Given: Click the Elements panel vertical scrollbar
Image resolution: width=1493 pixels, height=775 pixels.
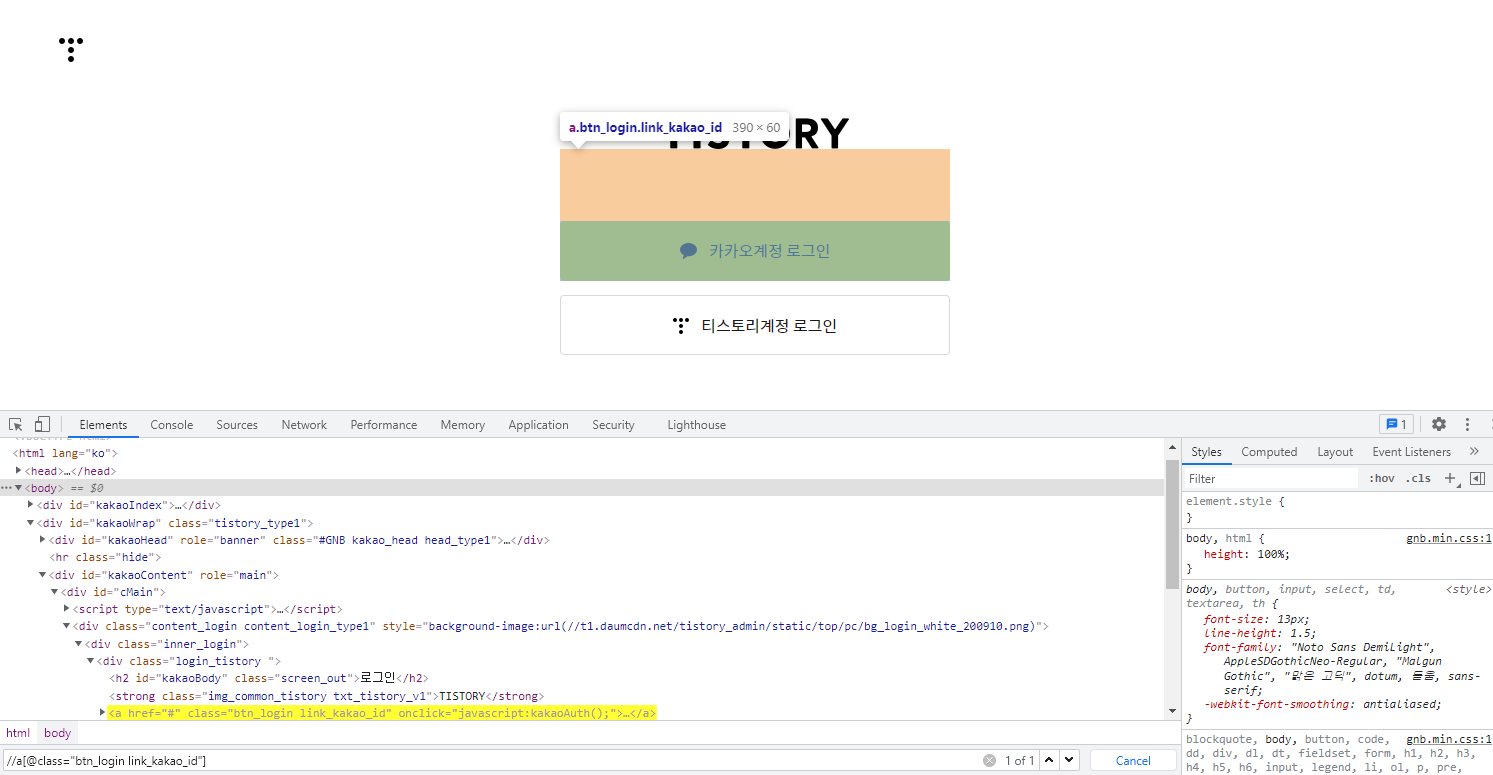Looking at the screenshot, I should click(x=1172, y=525).
